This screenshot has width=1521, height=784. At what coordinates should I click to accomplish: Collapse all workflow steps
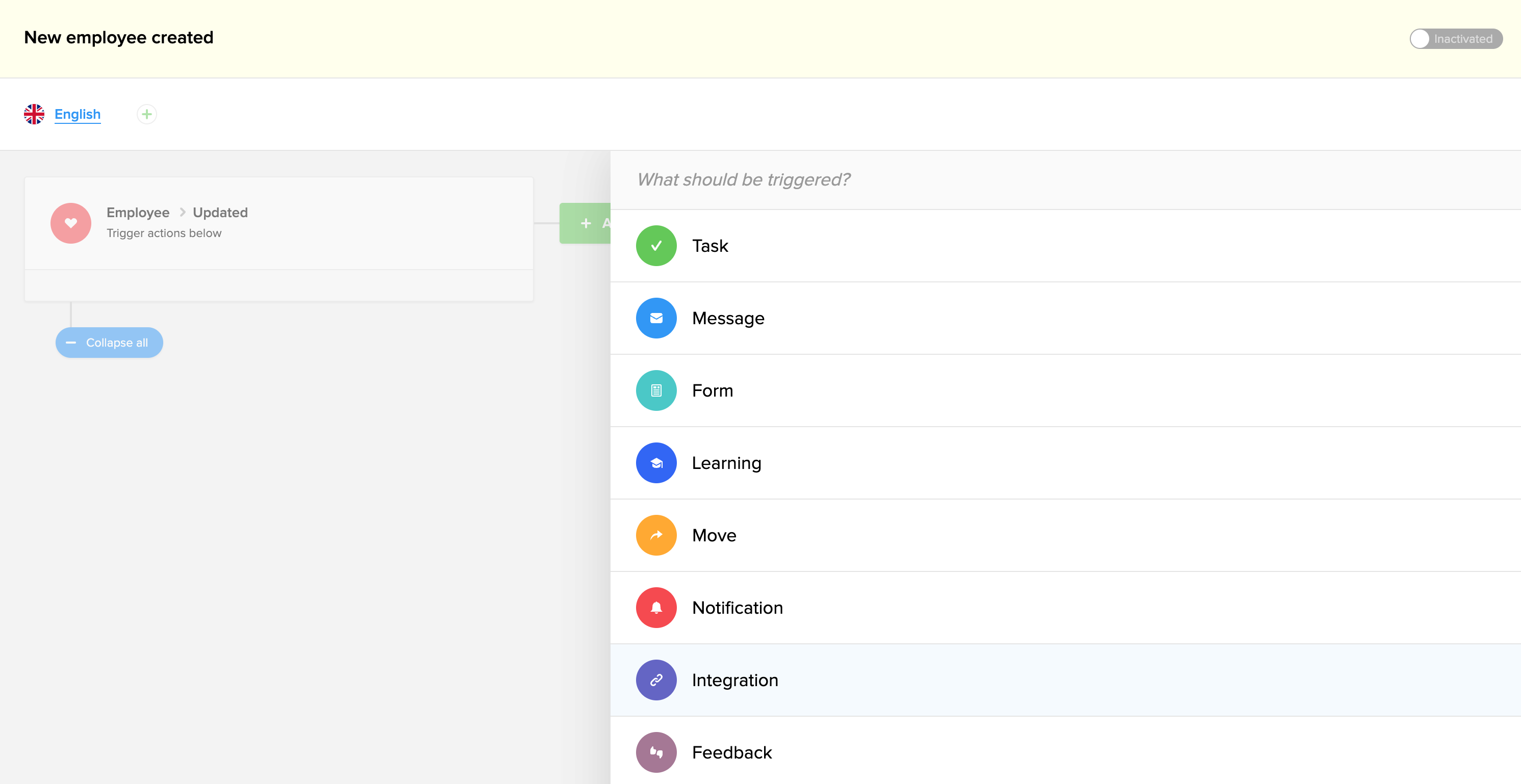[x=109, y=343]
